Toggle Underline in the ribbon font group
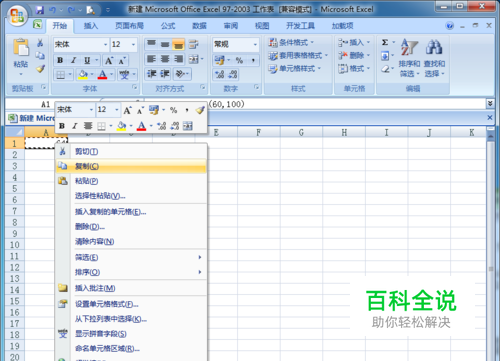500x361 pixels. click(87, 60)
